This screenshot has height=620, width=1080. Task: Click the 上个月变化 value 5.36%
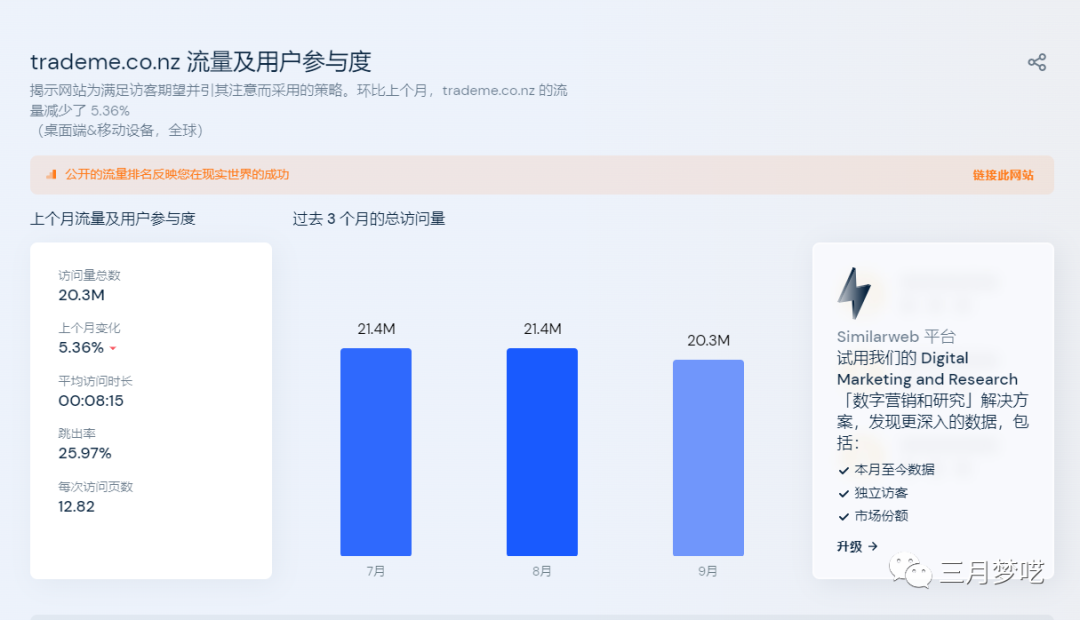81,348
